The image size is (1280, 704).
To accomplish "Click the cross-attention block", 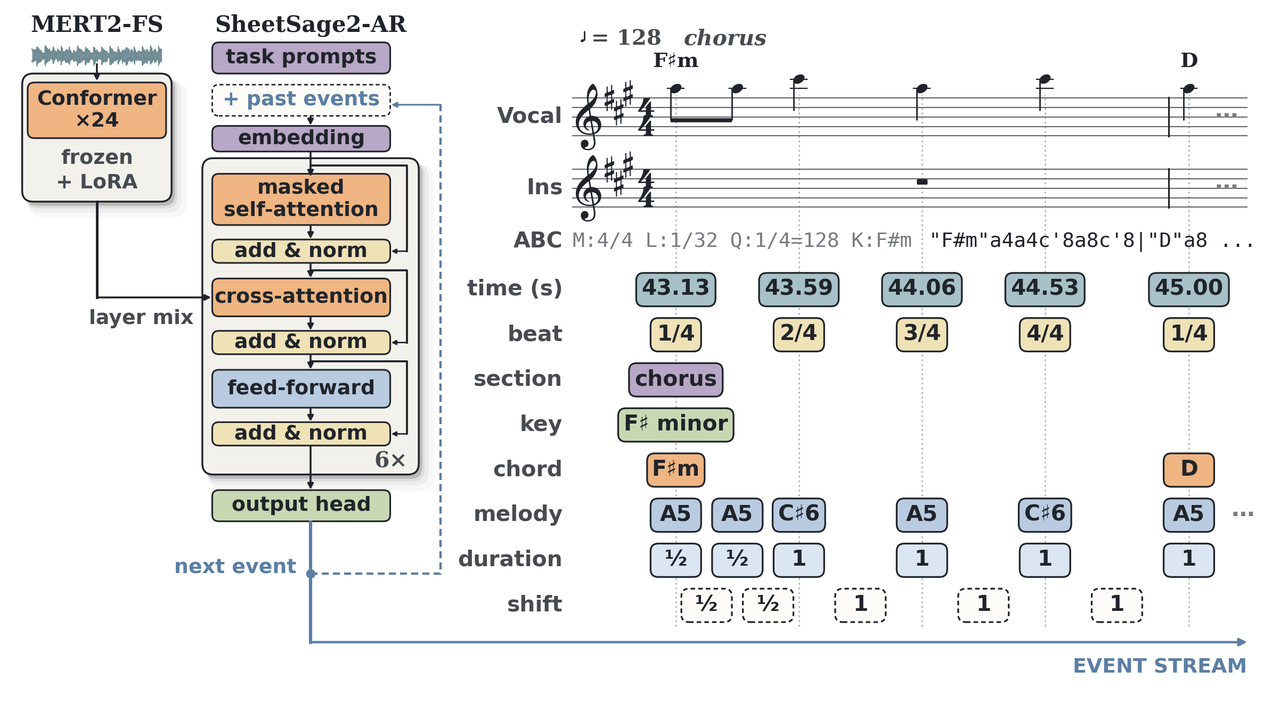I will click(301, 297).
